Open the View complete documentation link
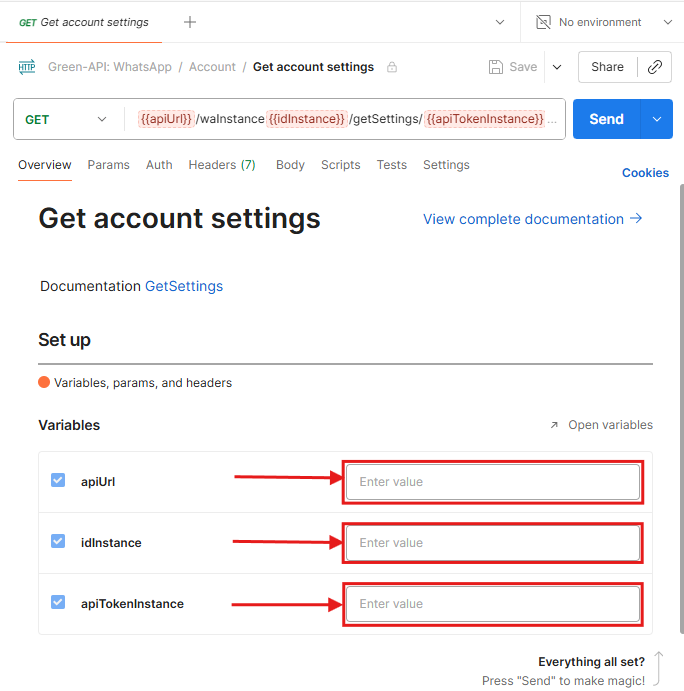684x691 pixels. point(532,219)
